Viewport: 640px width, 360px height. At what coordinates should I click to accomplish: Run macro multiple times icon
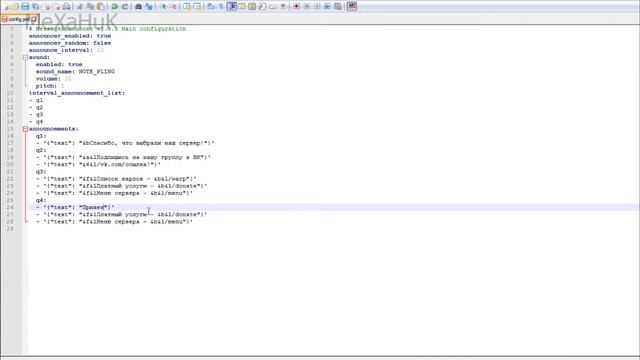coord(327,7)
